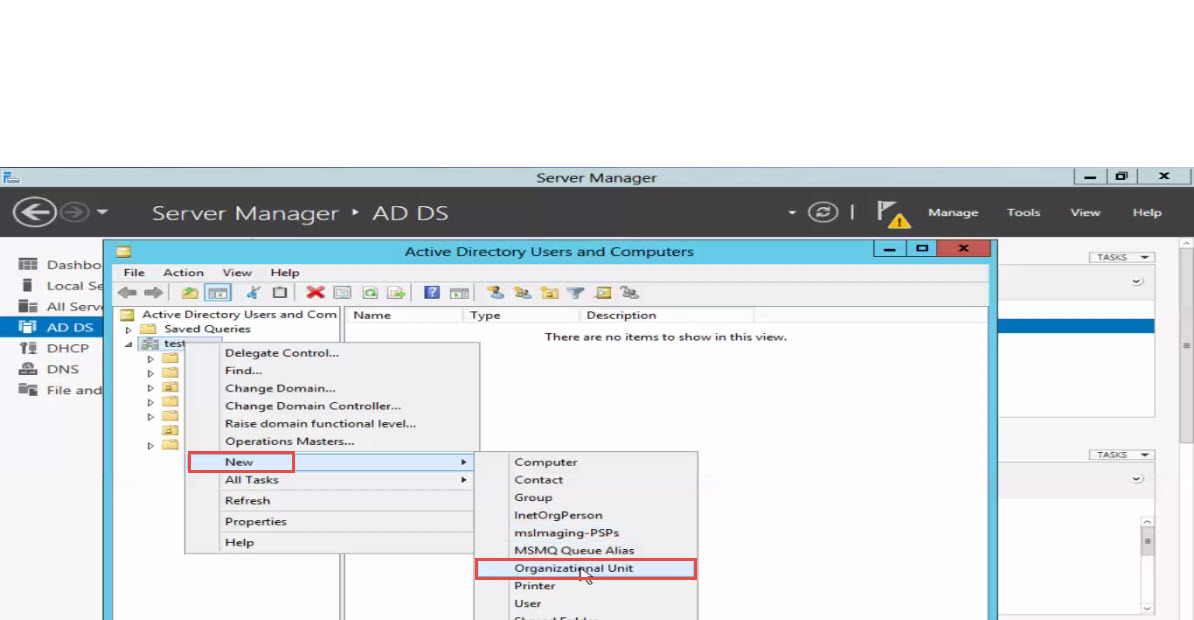
Task: Collapse the test domain tree node
Action: tap(129, 344)
